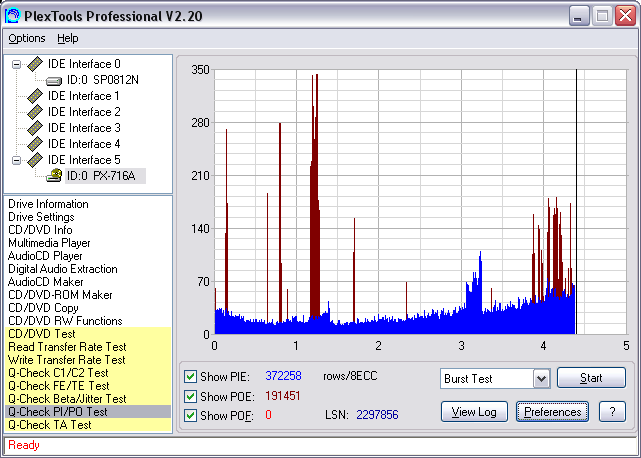
Task: Click the IDE Interface 3 chip icon
Action: click(x=35, y=128)
